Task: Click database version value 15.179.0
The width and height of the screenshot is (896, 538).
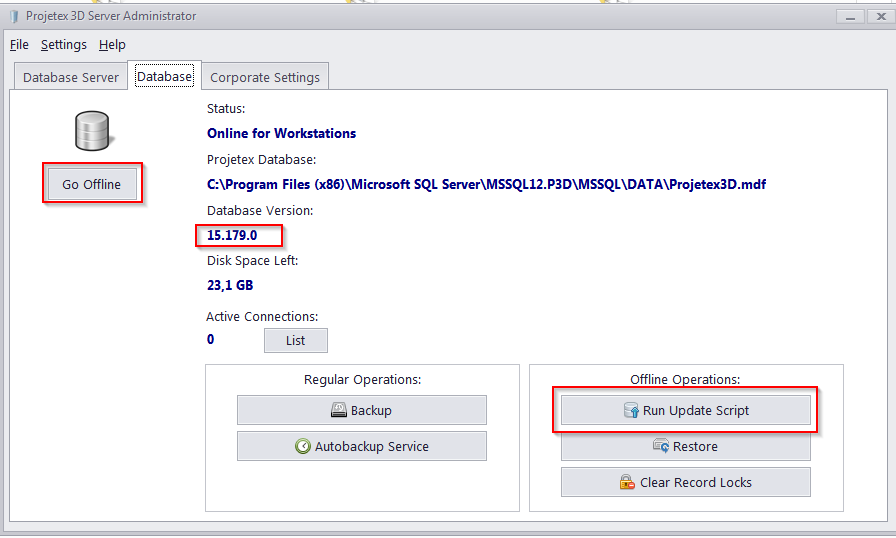Action: [x=232, y=235]
